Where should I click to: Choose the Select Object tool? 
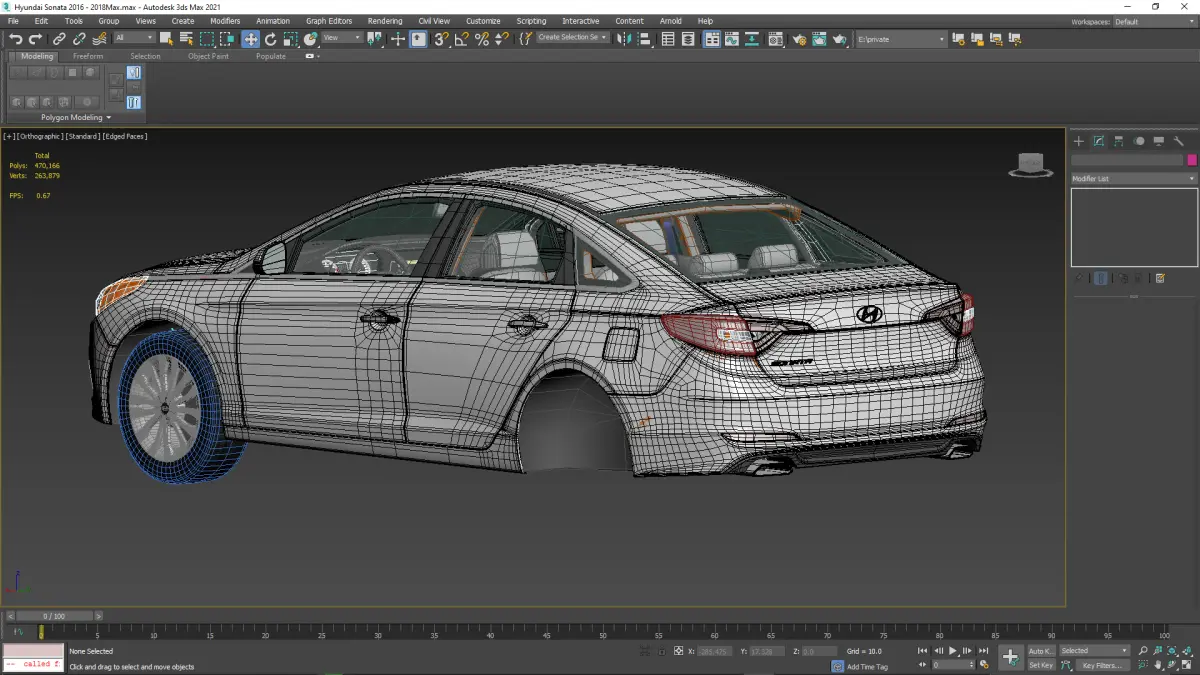166,39
